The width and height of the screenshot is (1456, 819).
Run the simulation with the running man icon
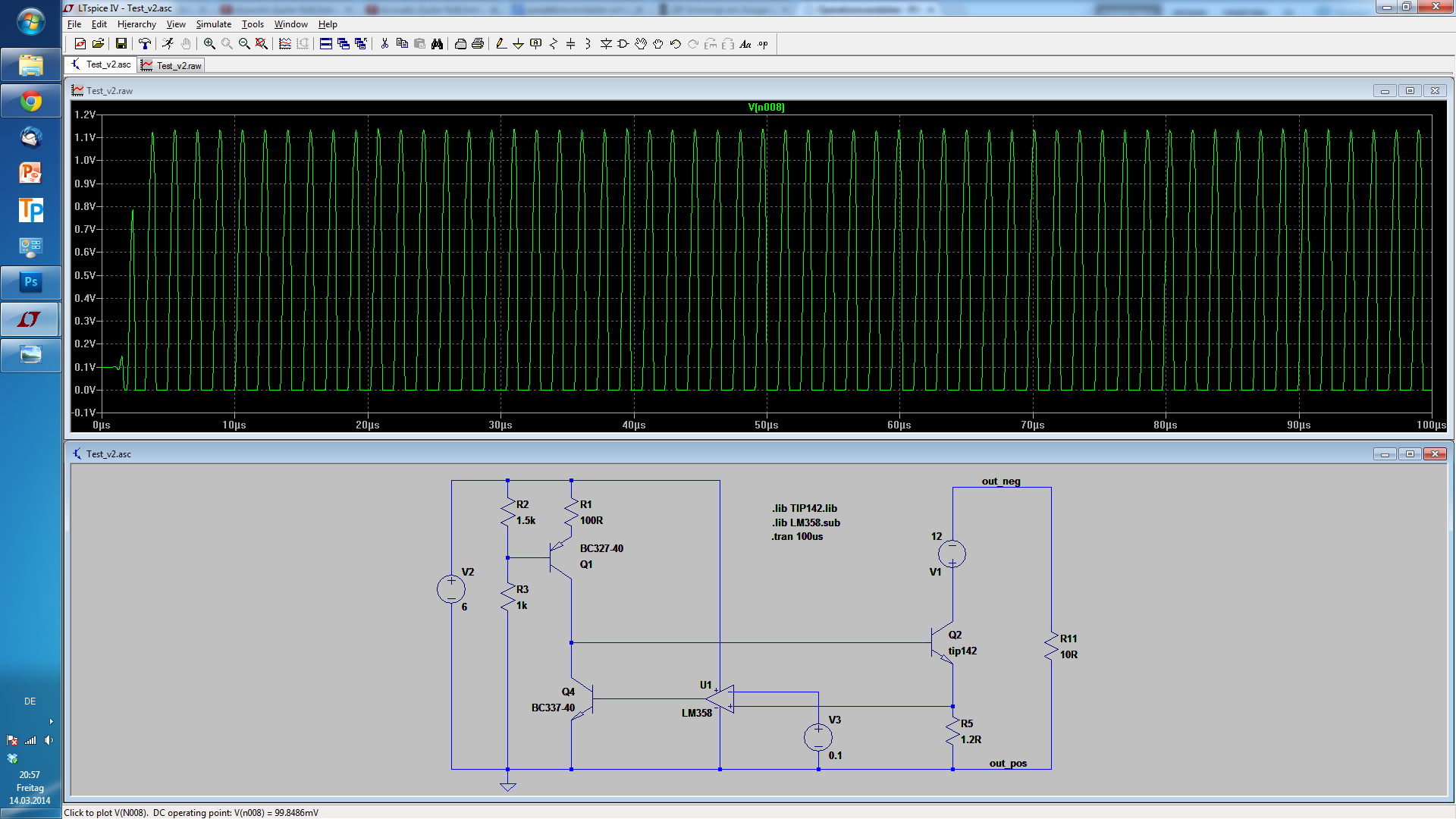(x=168, y=44)
